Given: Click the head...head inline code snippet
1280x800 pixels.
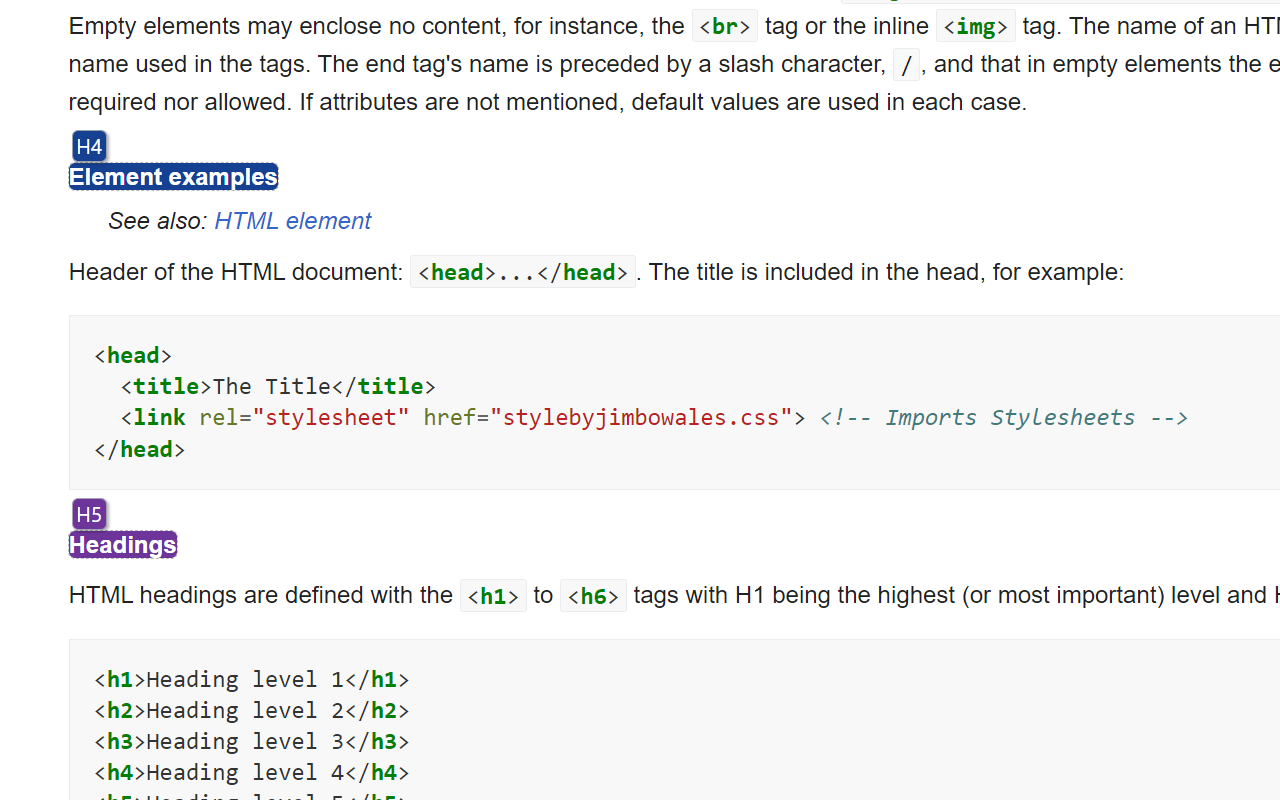Looking at the screenshot, I should click(522, 271).
